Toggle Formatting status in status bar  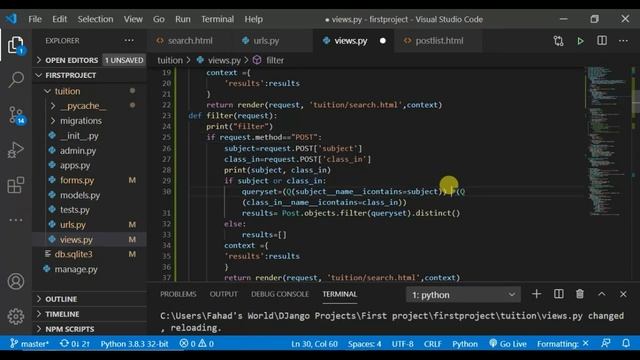[563, 344]
